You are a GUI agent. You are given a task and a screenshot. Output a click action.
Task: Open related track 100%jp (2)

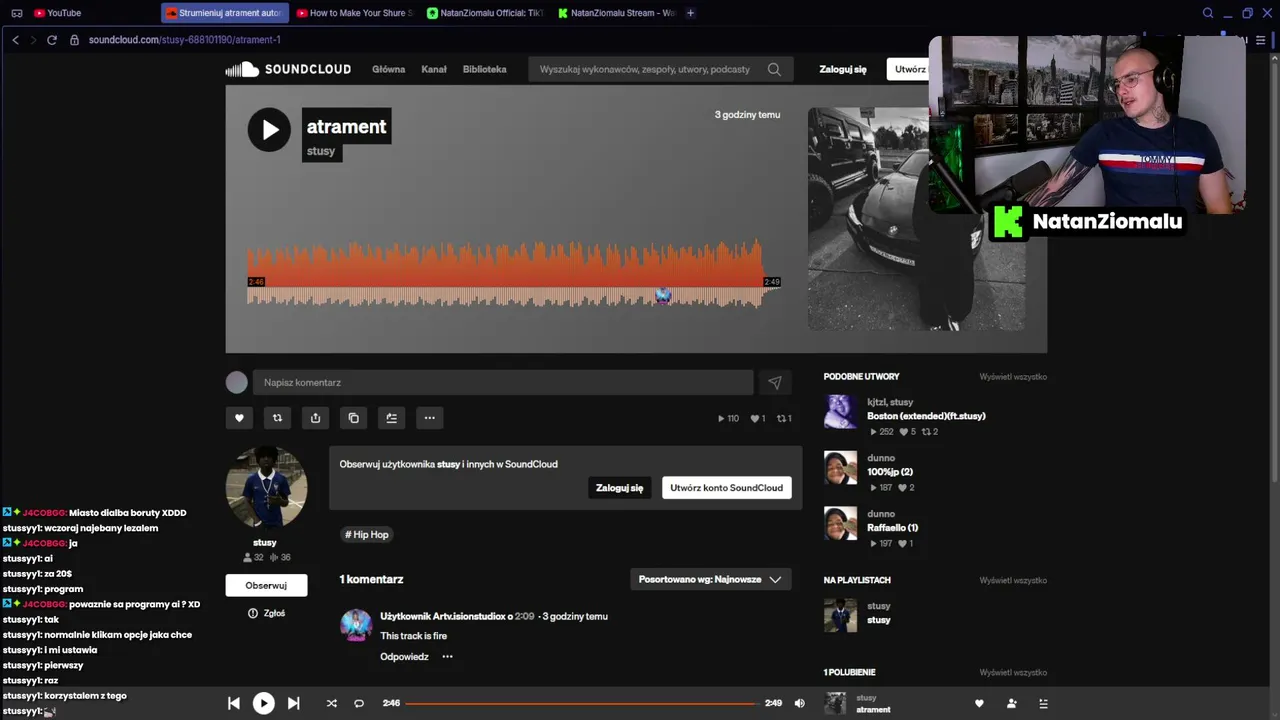coord(890,472)
